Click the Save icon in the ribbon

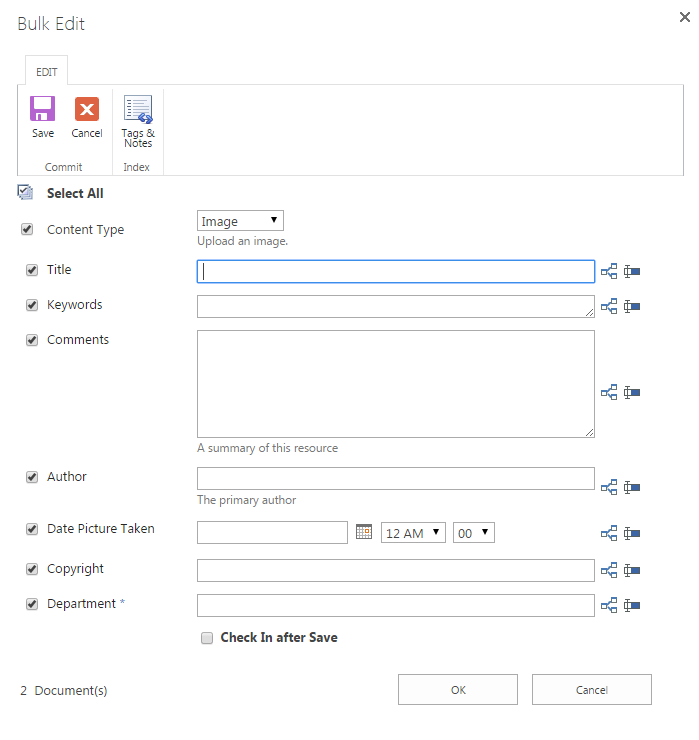42,109
